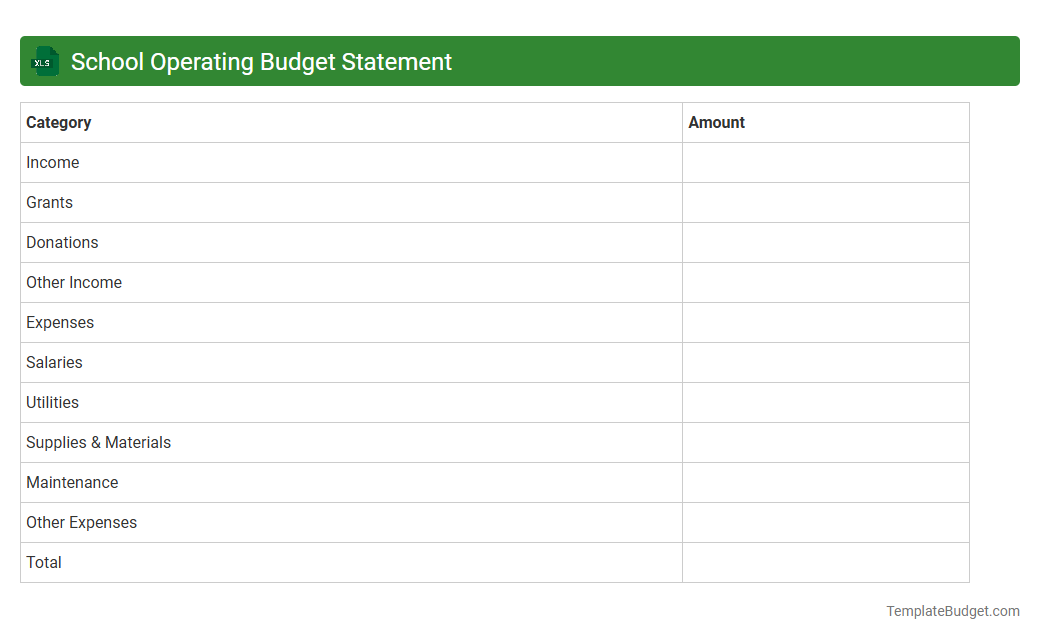Click the Maintenance row label

pos(72,482)
